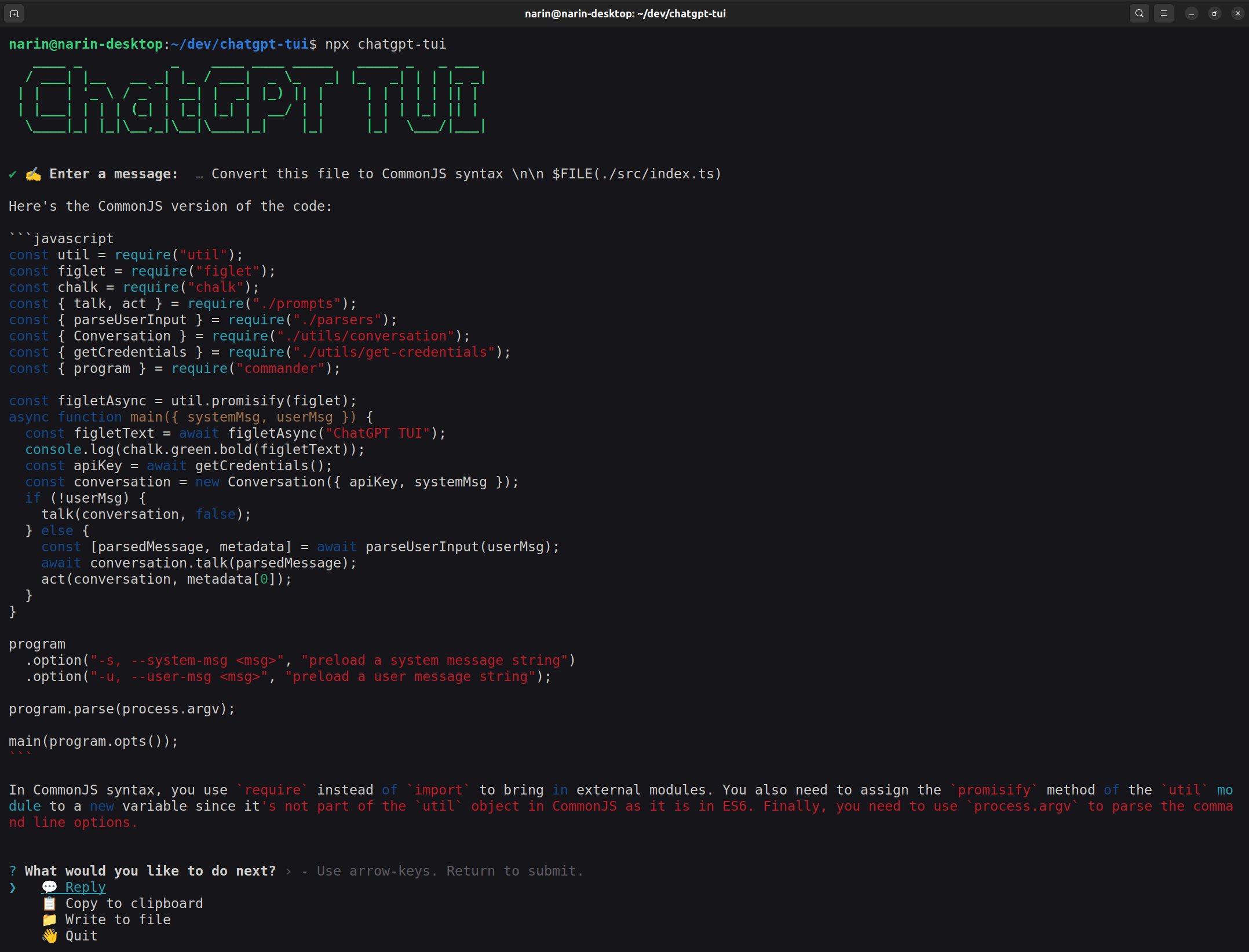Click the require("./prompts") line
This screenshot has height=952, width=1249.
point(182,303)
